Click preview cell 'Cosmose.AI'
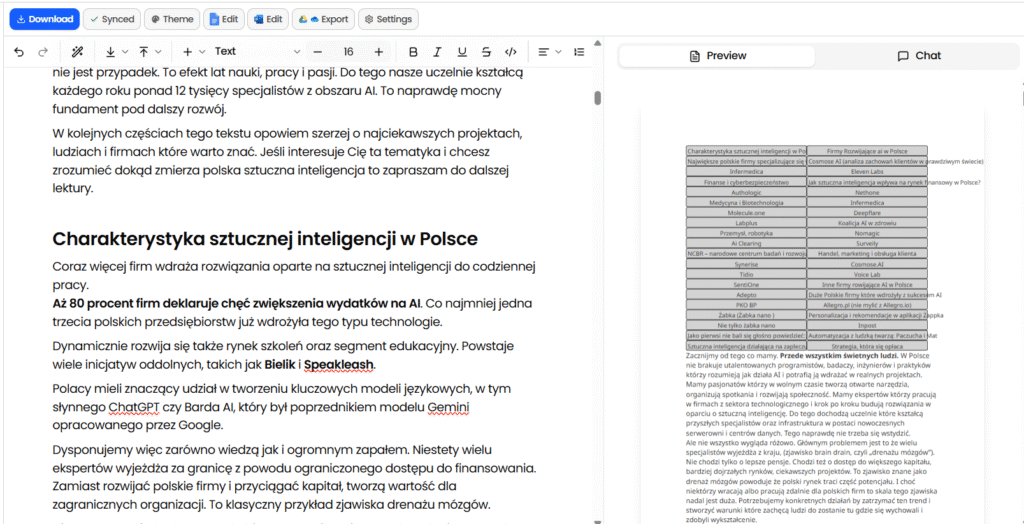Viewport: 1024px width, 524px height. (x=867, y=265)
